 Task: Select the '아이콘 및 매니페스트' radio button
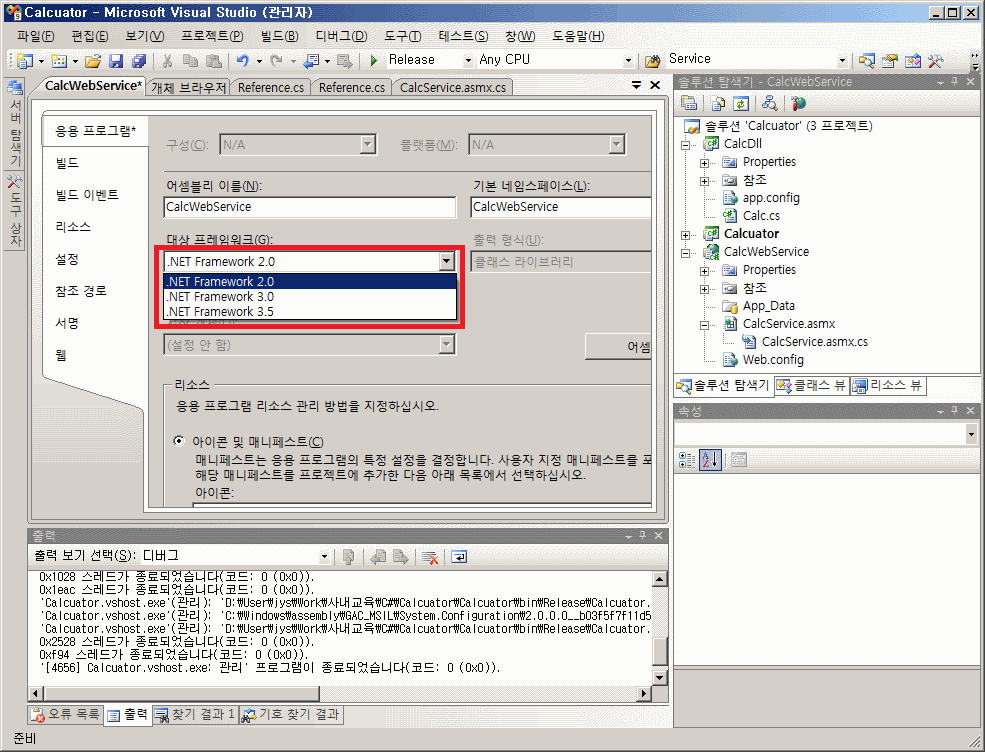(179, 441)
